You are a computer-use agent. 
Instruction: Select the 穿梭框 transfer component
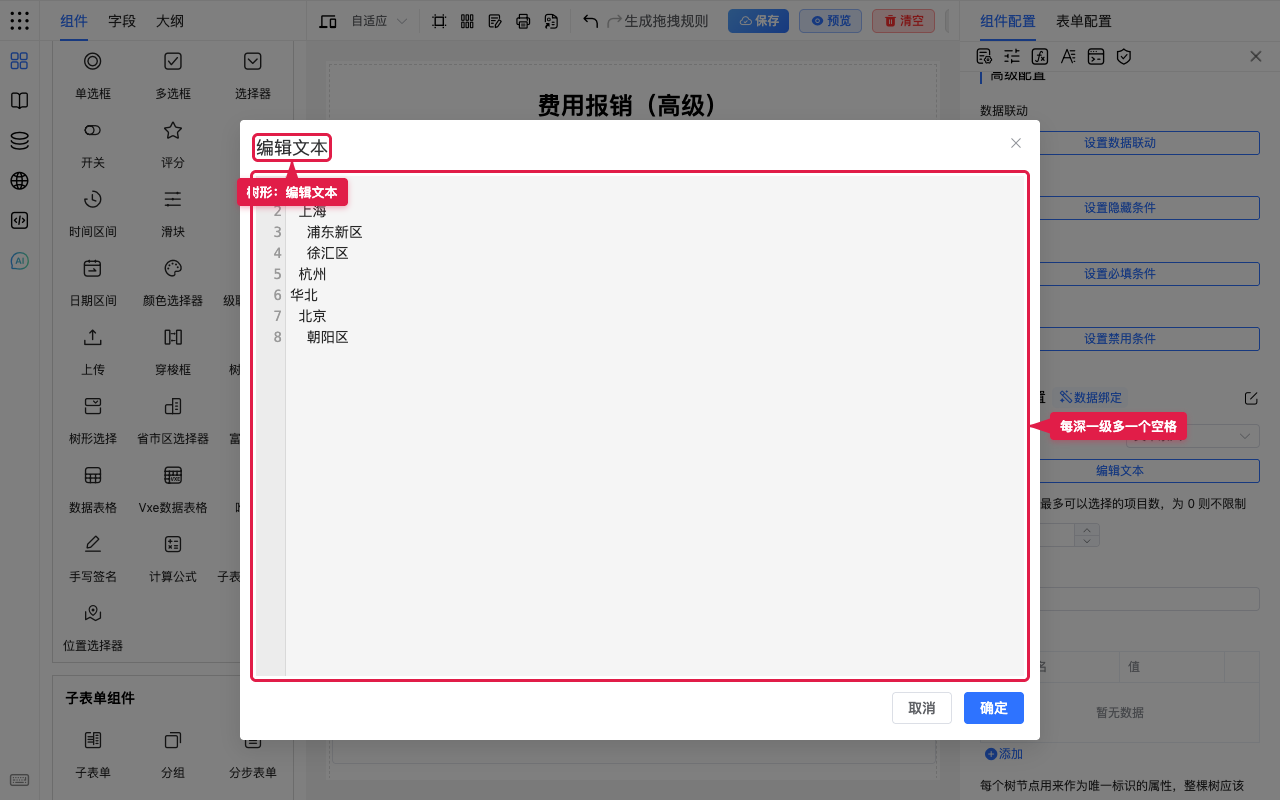(x=173, y=351)
